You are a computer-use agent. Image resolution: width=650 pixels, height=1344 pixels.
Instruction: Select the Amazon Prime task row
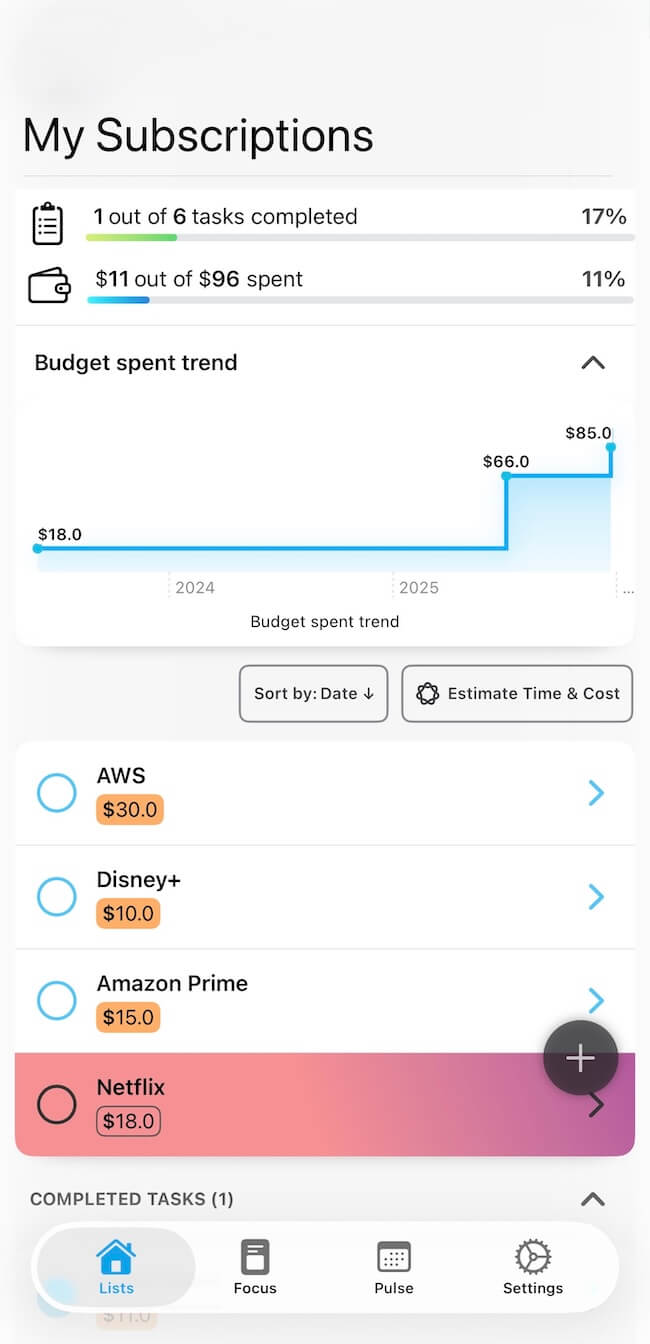tap(300, 1000)
